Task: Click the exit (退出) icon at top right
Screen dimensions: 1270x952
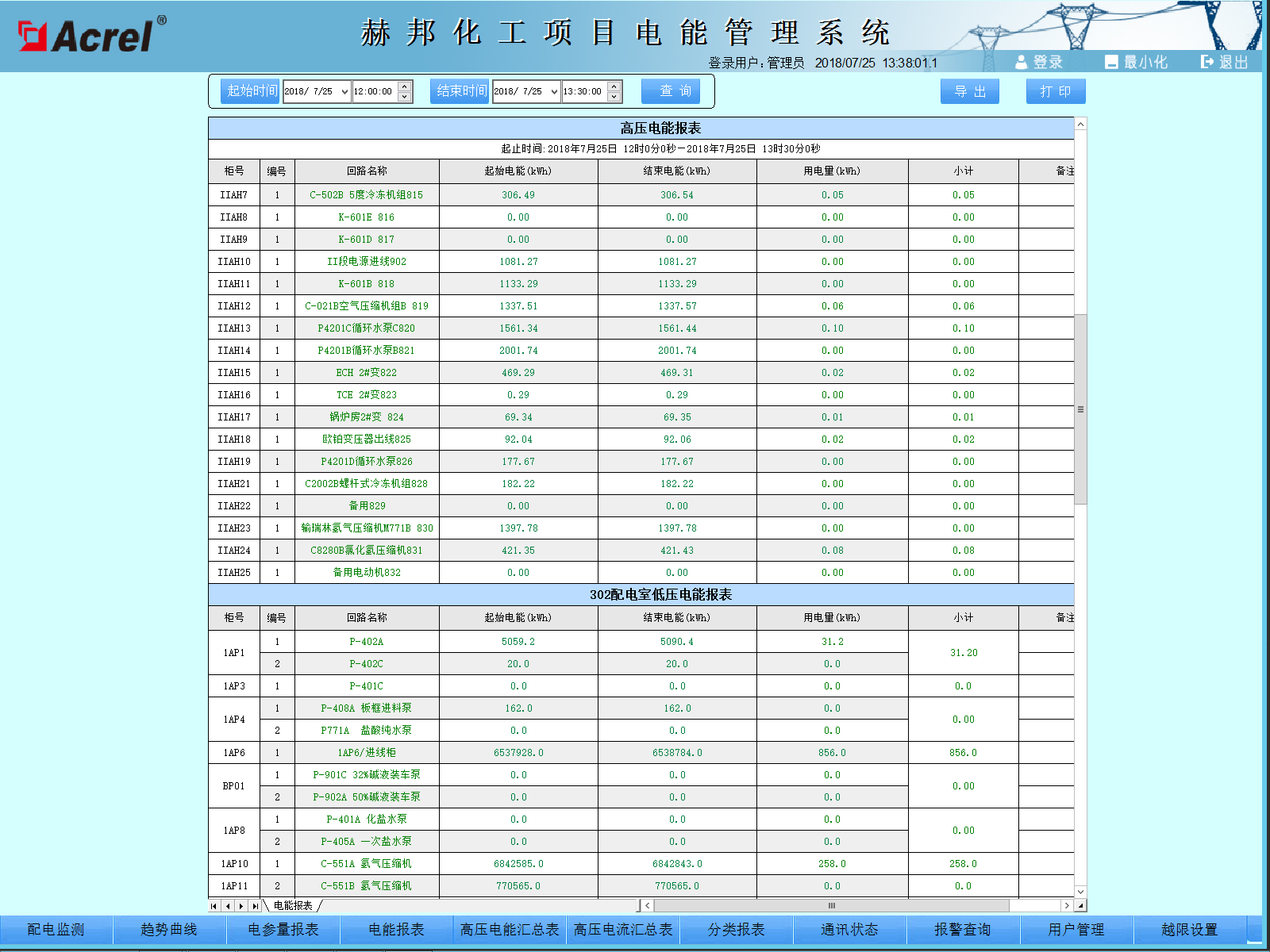Action: (1206, 62)
